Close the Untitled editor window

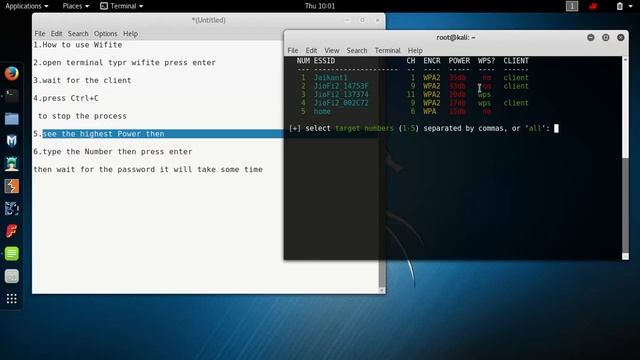378,20
